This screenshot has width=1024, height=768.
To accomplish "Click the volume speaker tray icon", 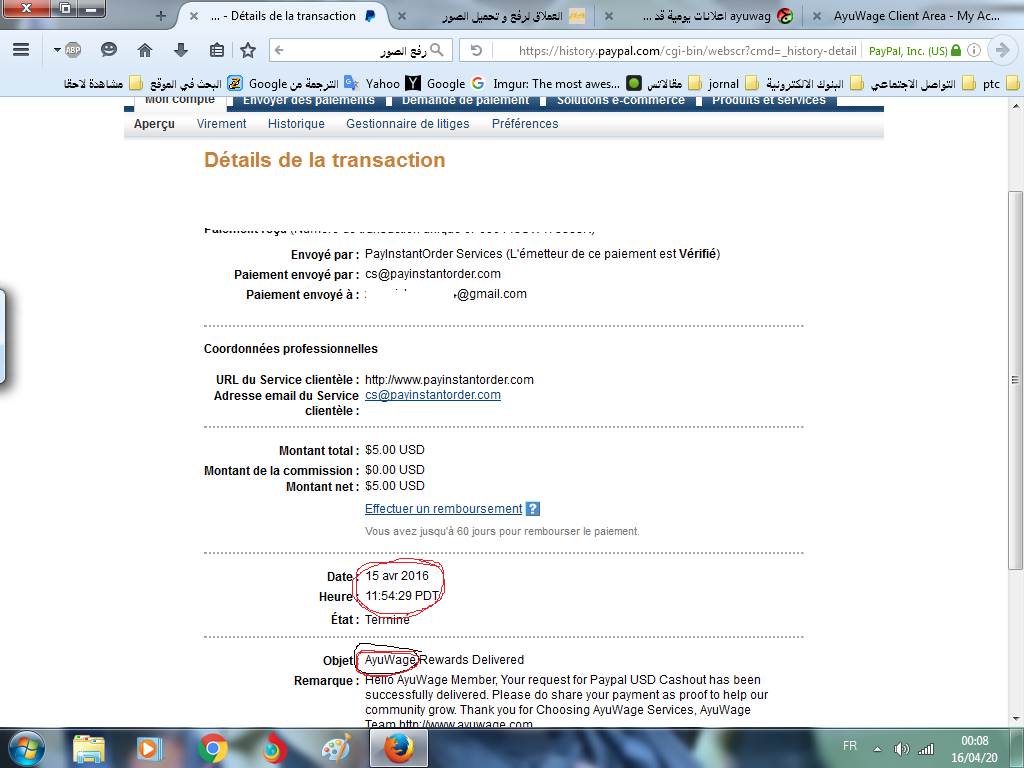I will [901, 749].
